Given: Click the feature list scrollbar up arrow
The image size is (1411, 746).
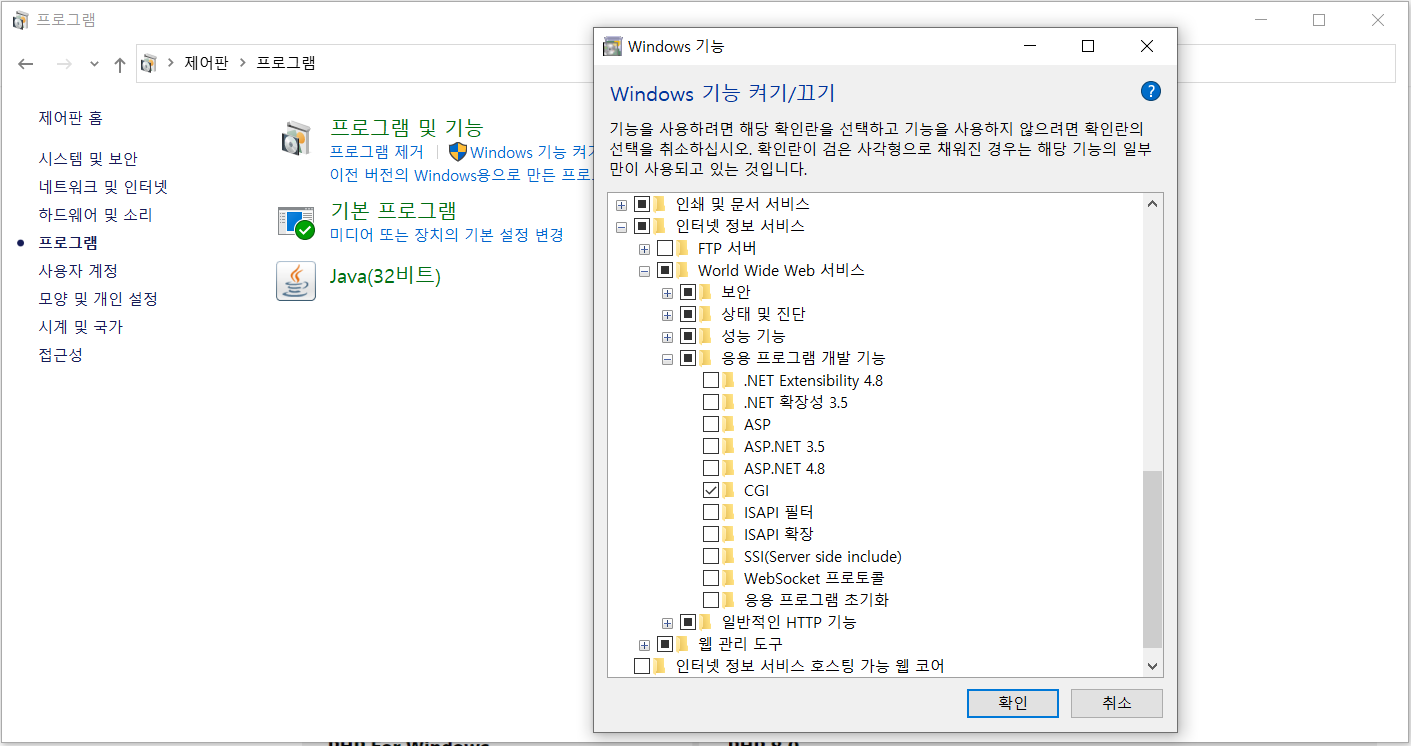Looking at the screenshot, I should 1152,204.
